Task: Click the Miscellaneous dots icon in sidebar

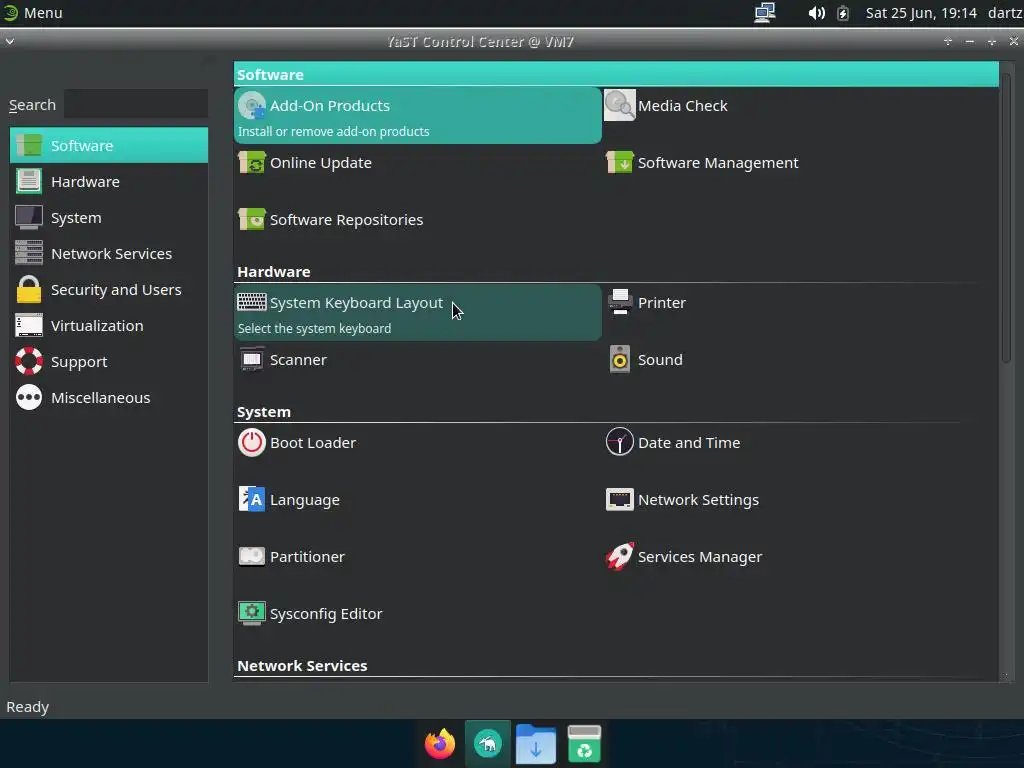Action: click(x=29, y=397)
